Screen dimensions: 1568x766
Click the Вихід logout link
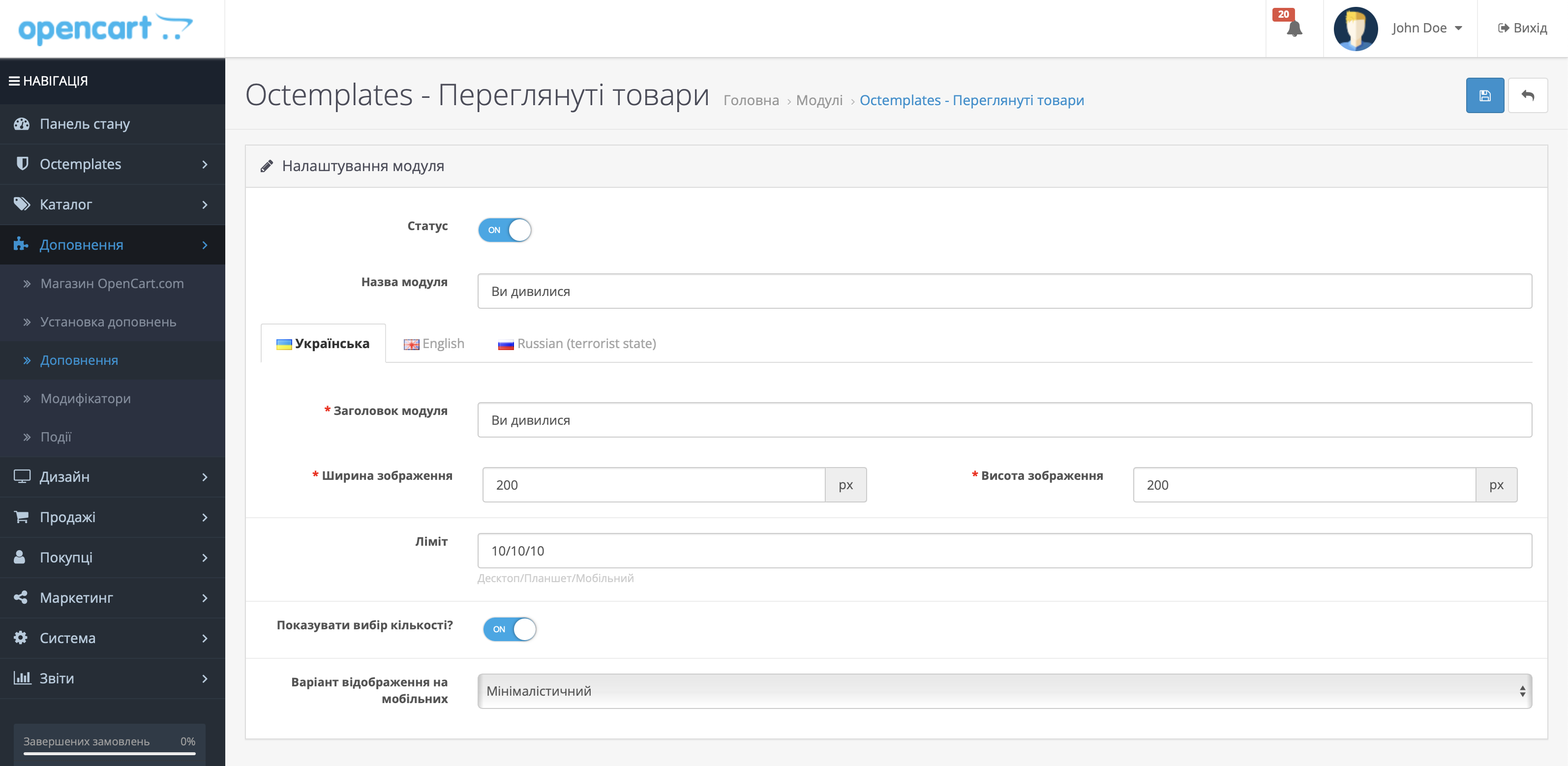(1522, 29)
